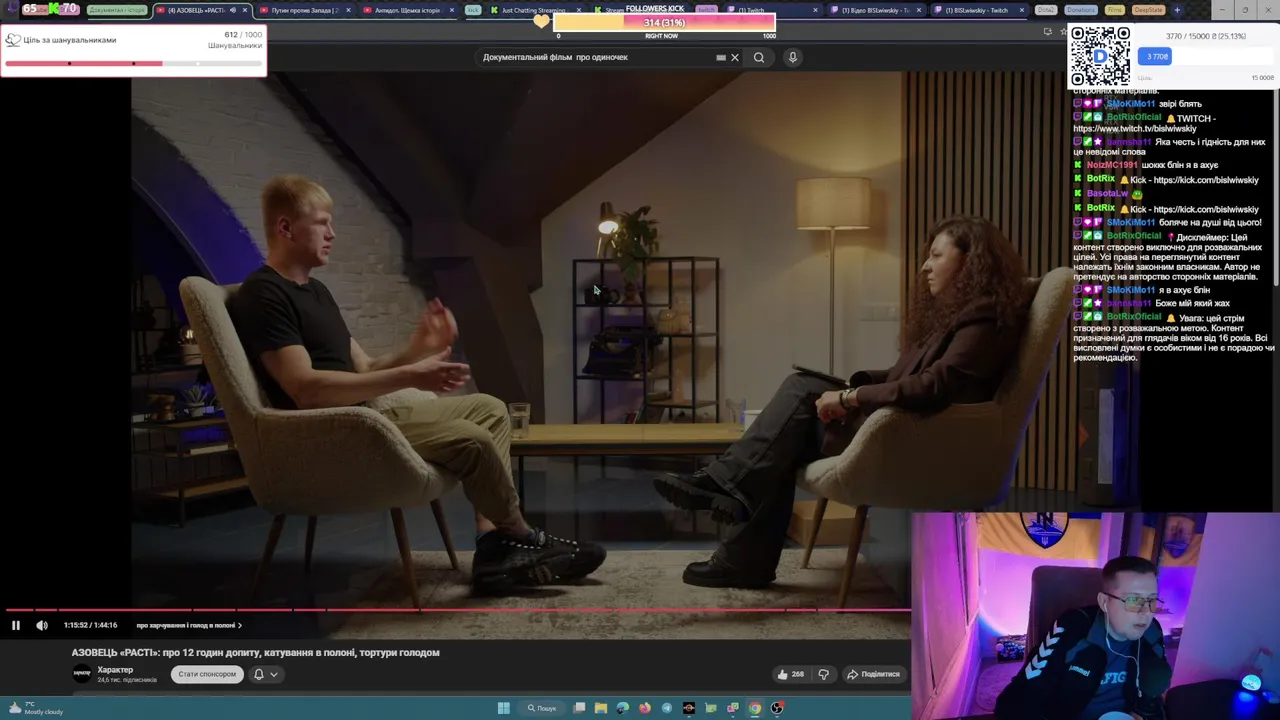Click the YouTube search input field
The height and width of the screenshot is (720, 1280).
(595, 57)
